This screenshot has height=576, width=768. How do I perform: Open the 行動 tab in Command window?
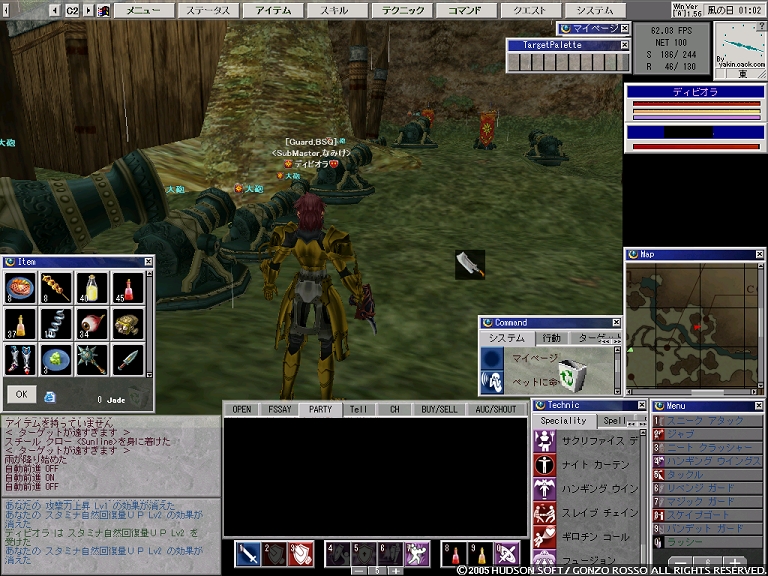click(x=551, y=338)
